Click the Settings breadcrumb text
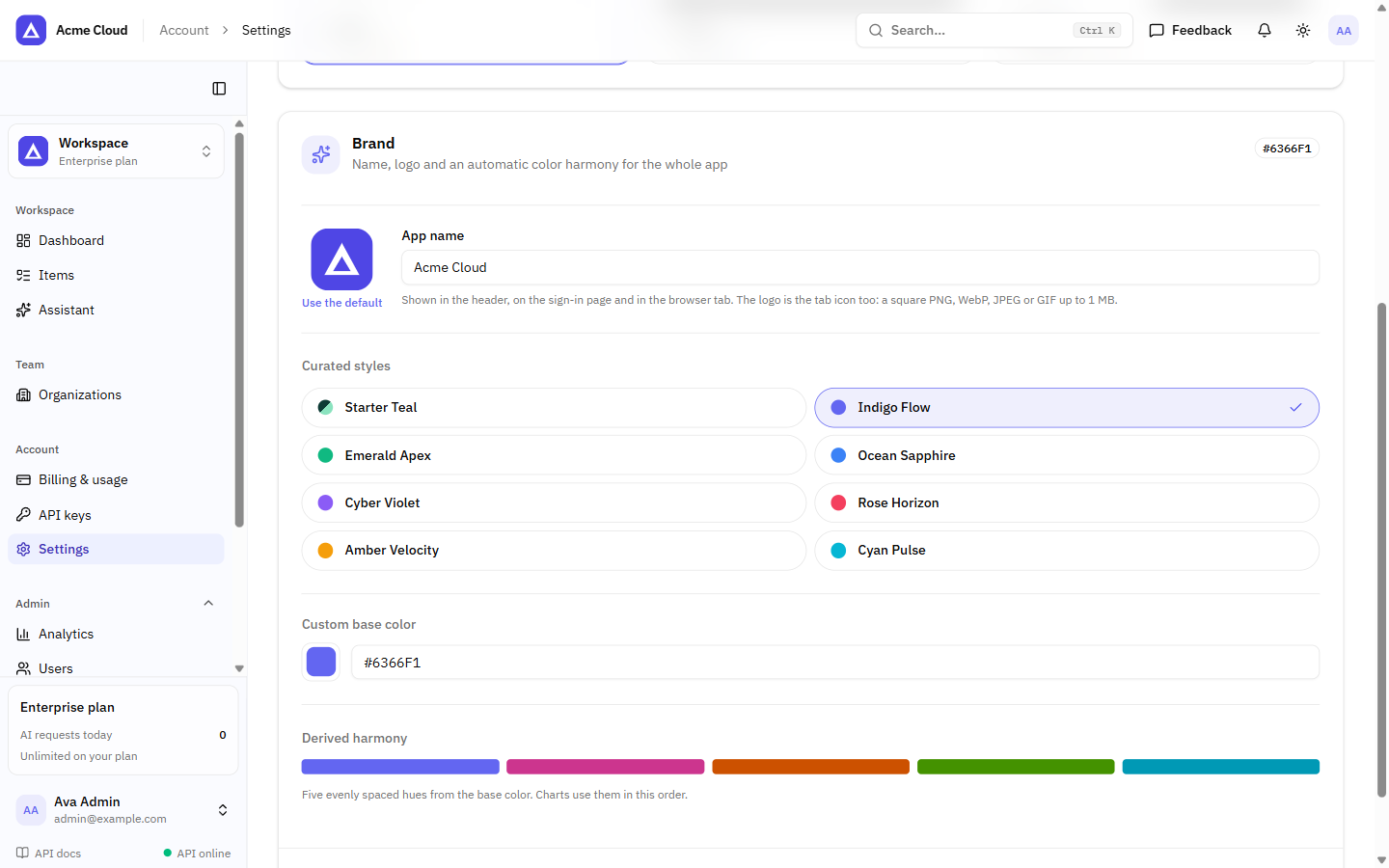This screenshot has height=868, width=1389. tap(266, 30)
